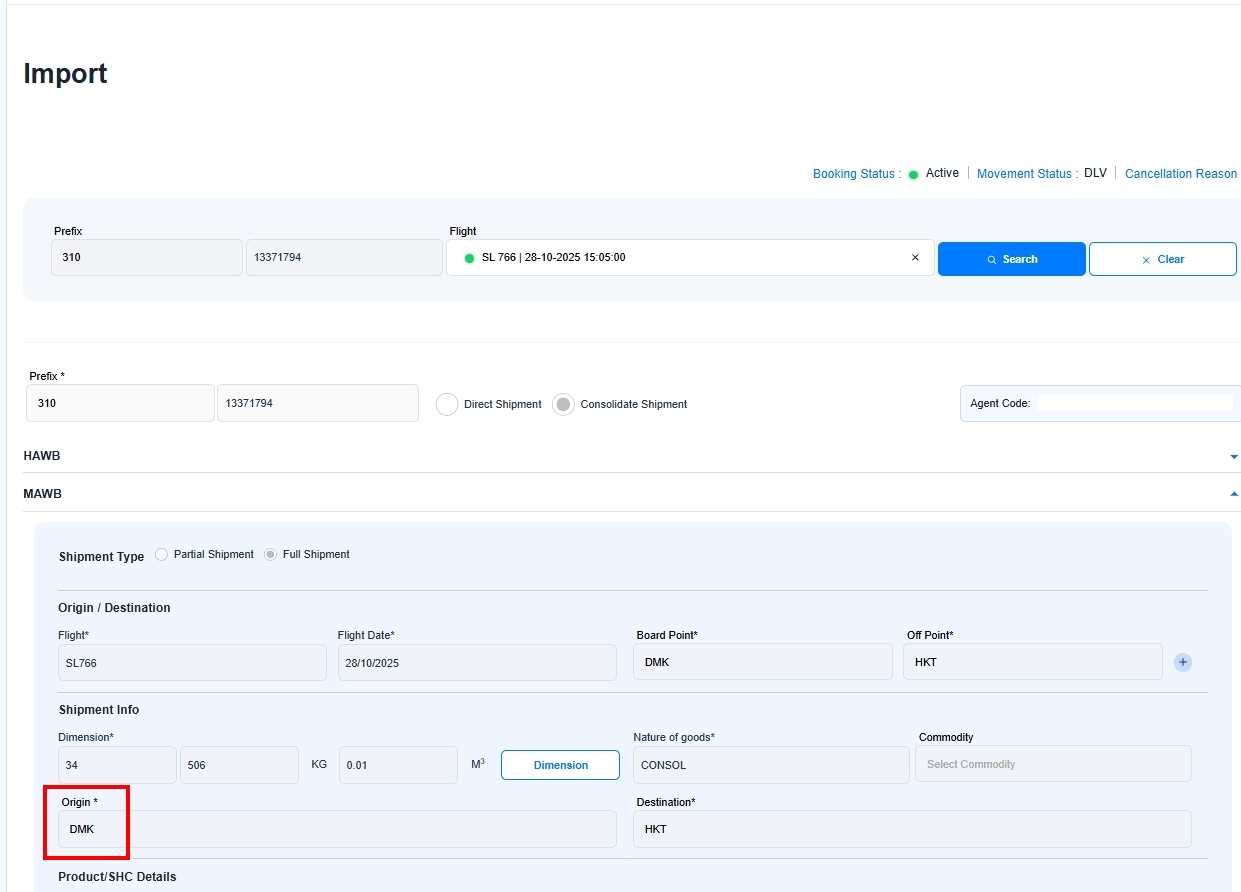
Task: Expand the HAWB section
Action: 1233,457
